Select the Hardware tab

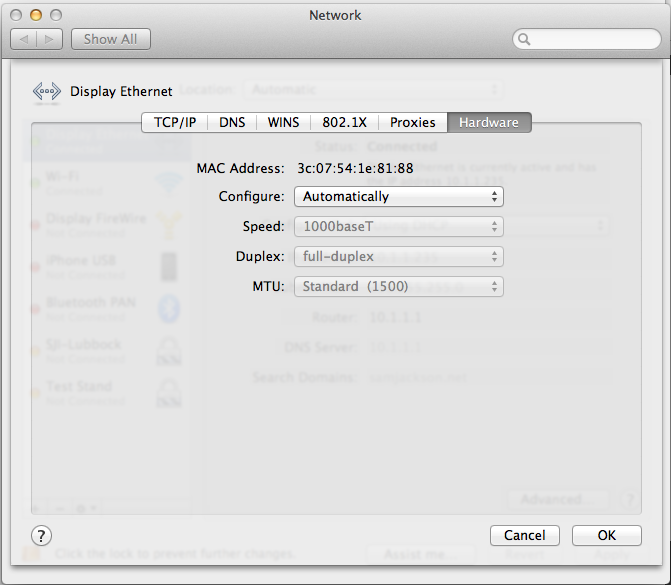tap(489, 122)
